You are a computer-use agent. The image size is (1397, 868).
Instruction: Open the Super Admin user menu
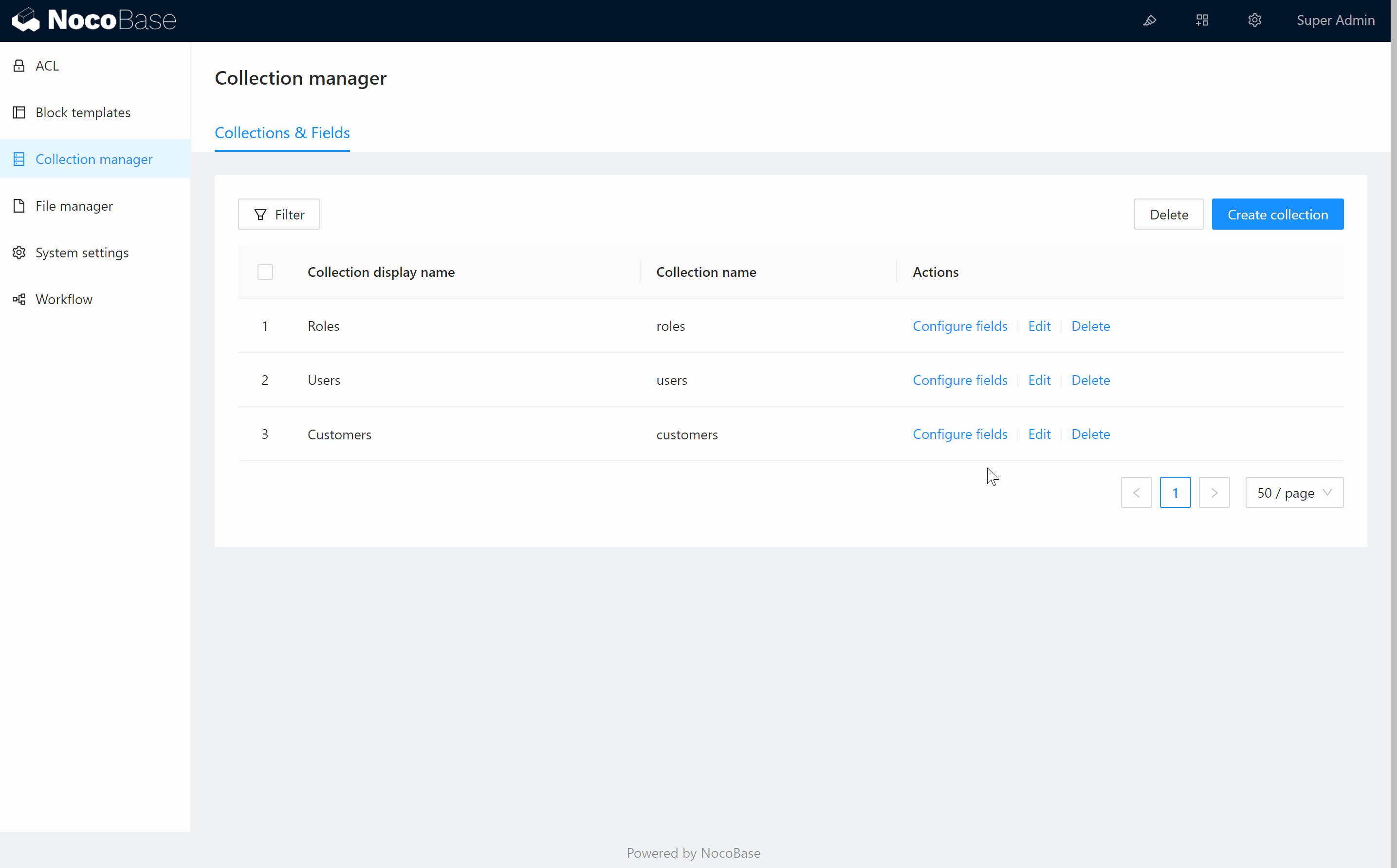click(1335, 20)
